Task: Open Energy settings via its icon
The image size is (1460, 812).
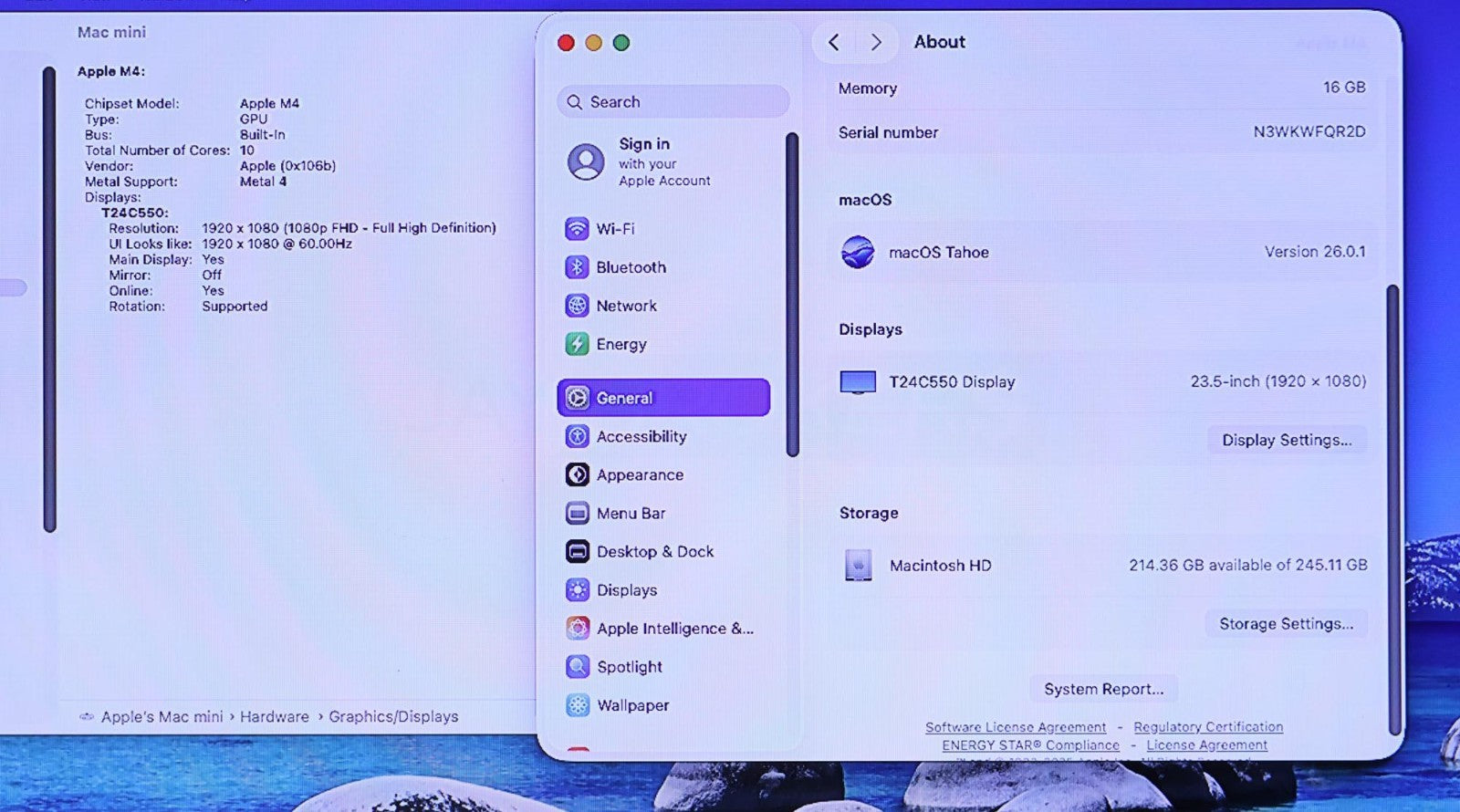Action: point(577,344)
